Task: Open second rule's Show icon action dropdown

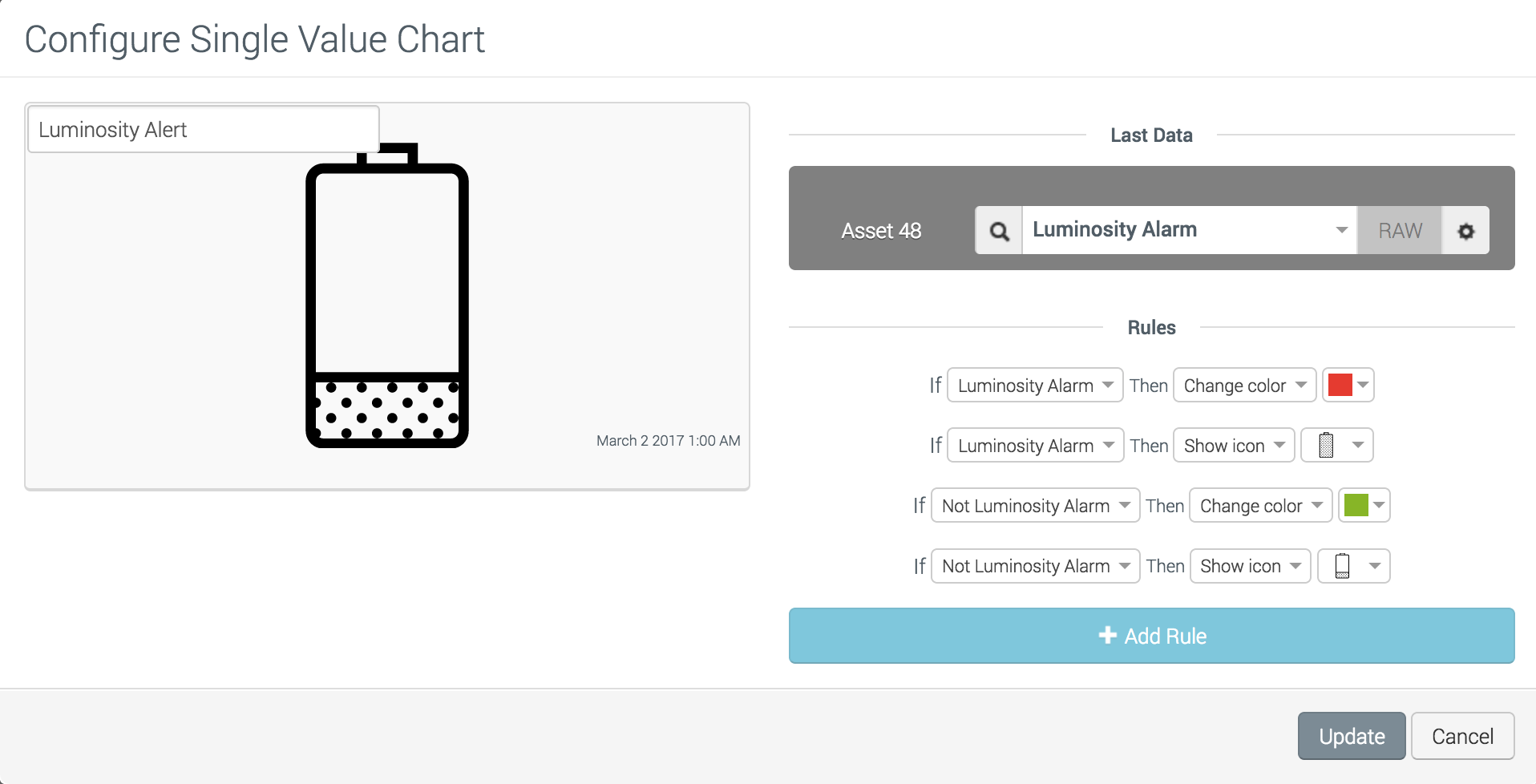Action: [1234, 446]
